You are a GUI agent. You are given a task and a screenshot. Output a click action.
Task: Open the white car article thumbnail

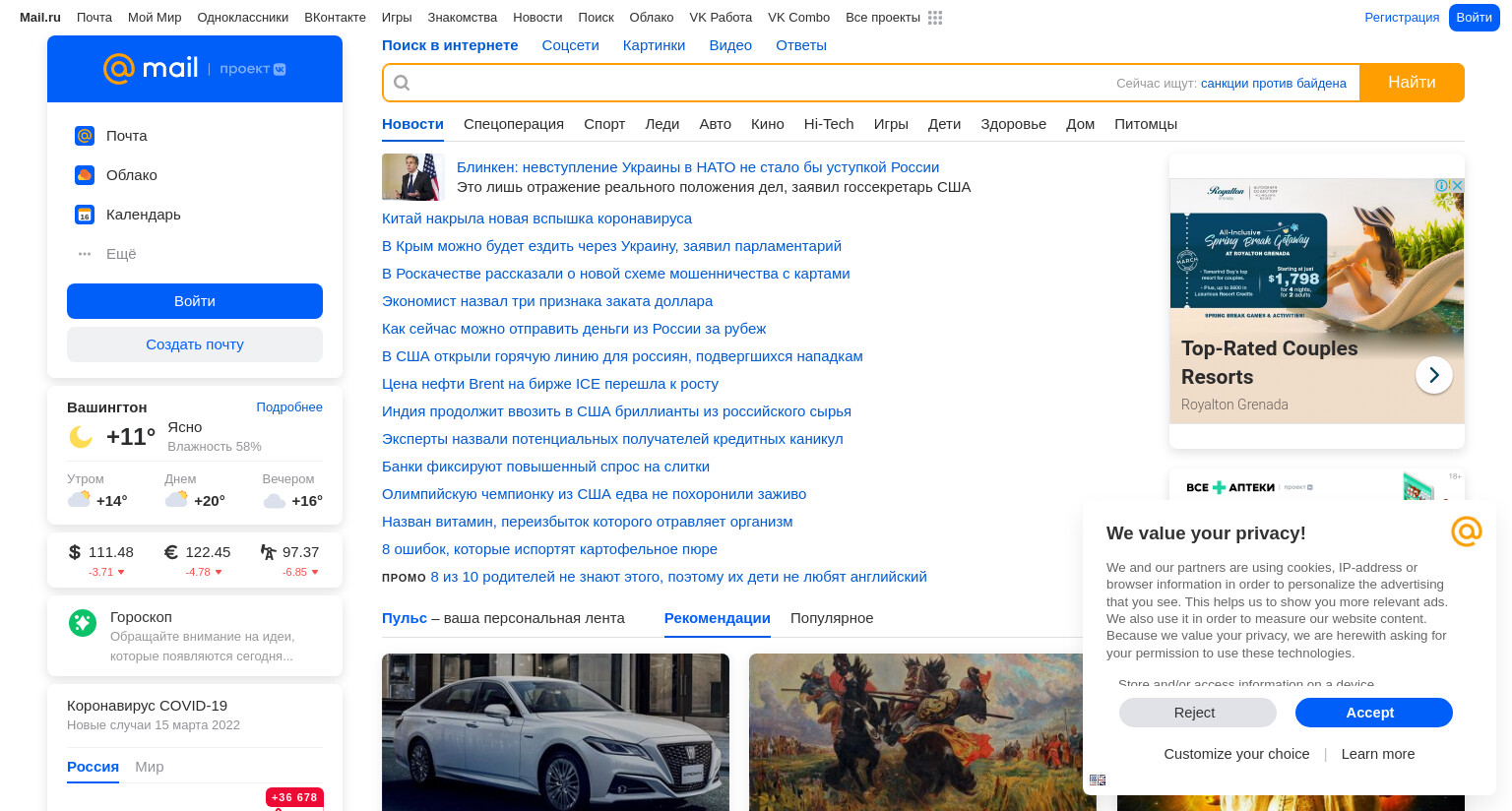pyautogui.click(x=555, y=732)
